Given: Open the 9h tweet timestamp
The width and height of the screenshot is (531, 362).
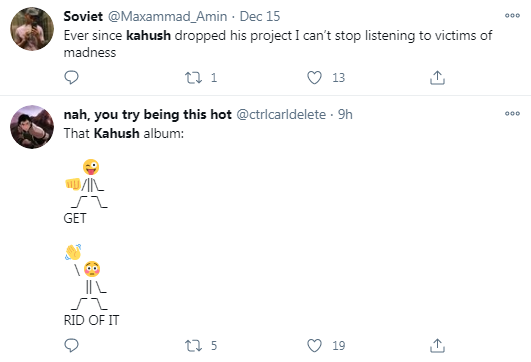Looking at the screenshot, I should (x=345, y=114).
